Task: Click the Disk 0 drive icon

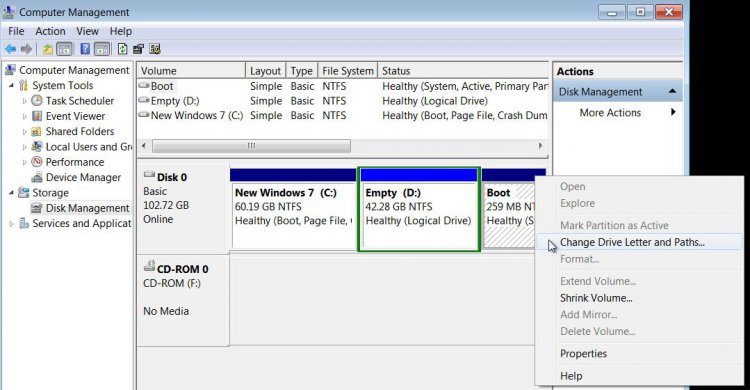Action: click(x=150, y=175)
